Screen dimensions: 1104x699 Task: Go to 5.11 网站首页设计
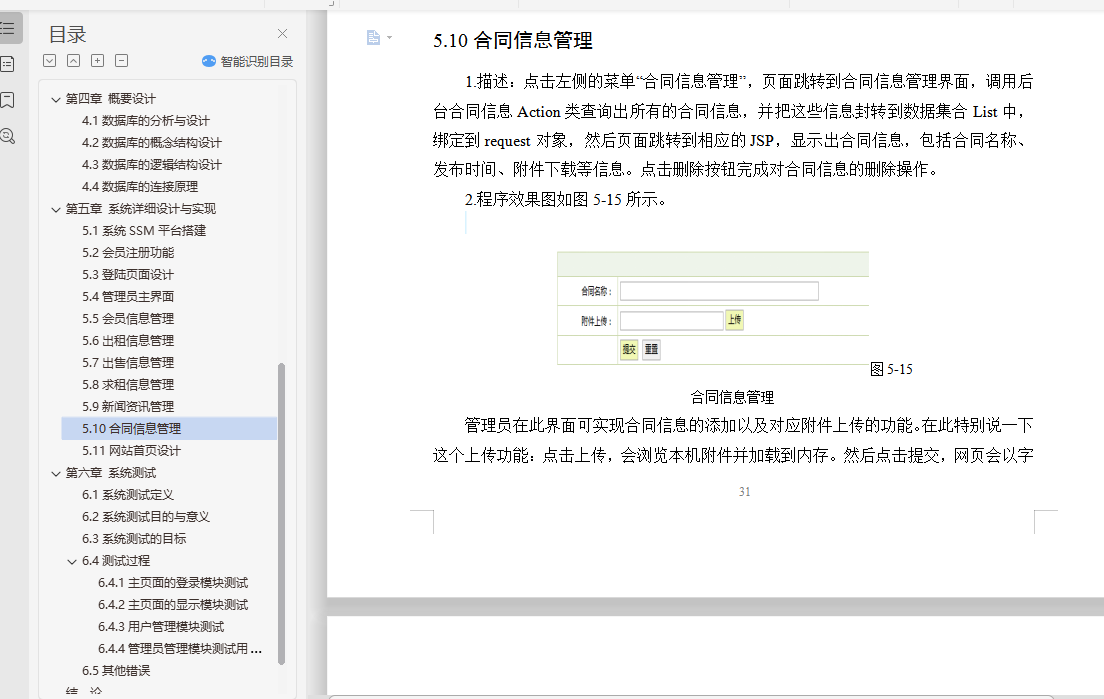(131, 451)
